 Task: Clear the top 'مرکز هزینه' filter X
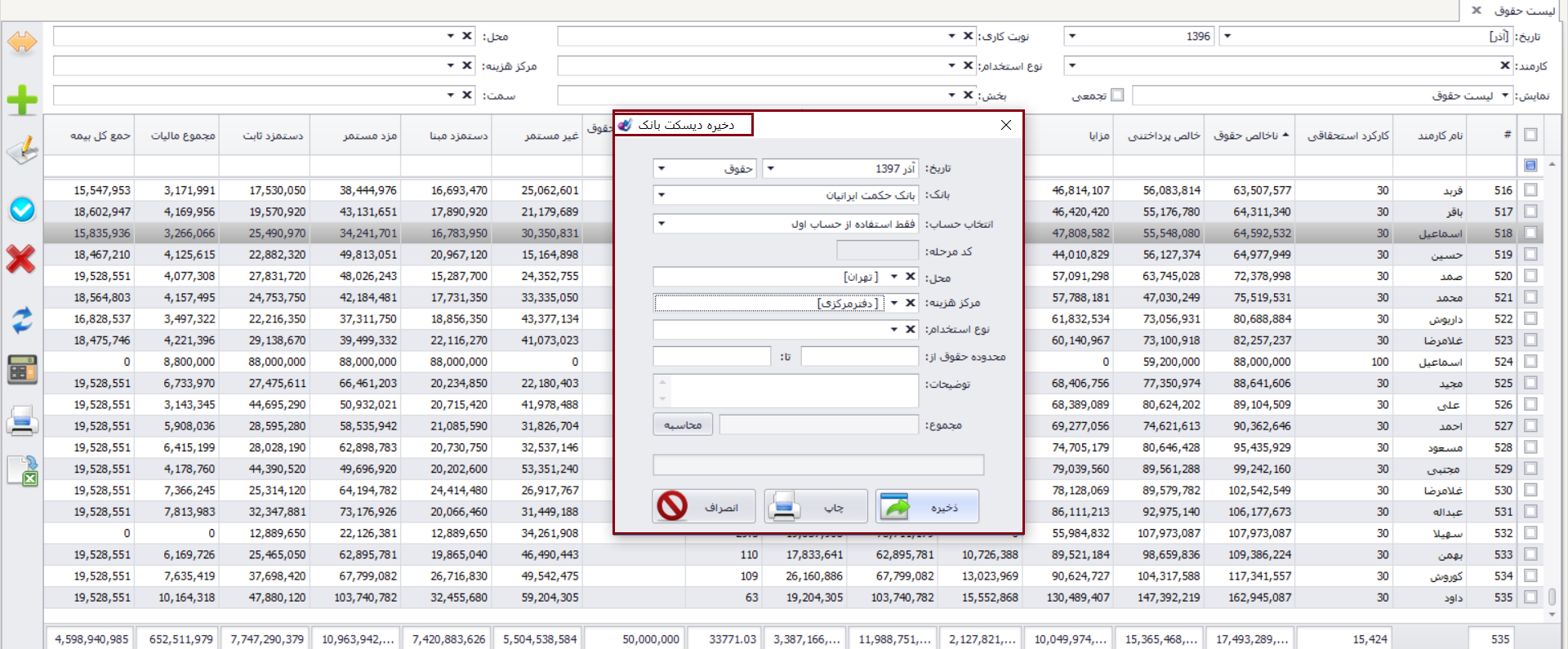467,65
